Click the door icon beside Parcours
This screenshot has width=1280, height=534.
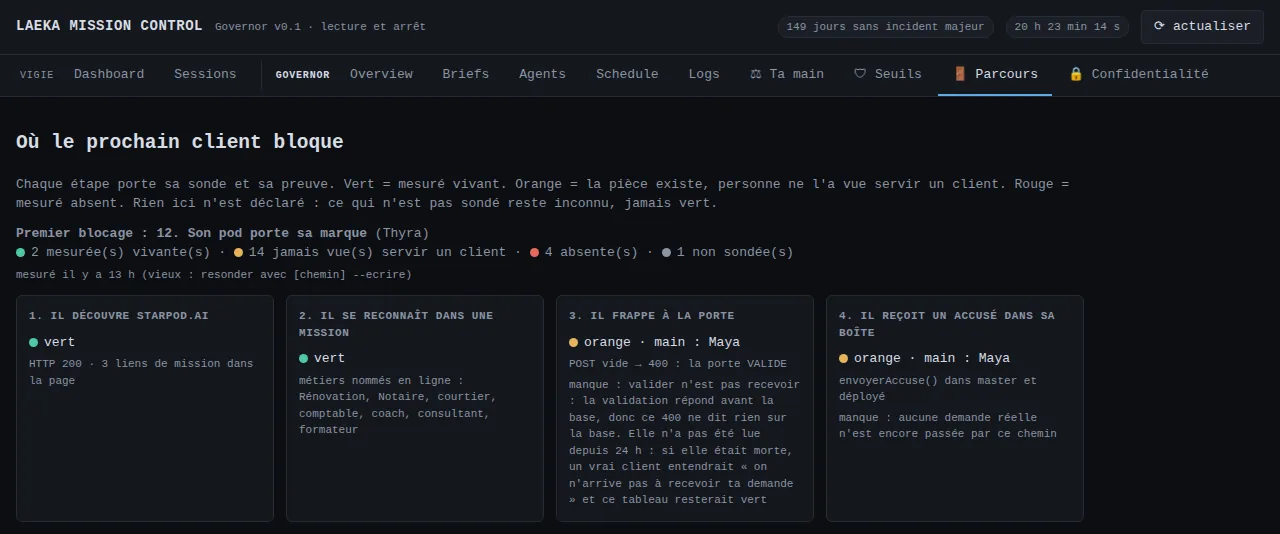tap(960, 74)
